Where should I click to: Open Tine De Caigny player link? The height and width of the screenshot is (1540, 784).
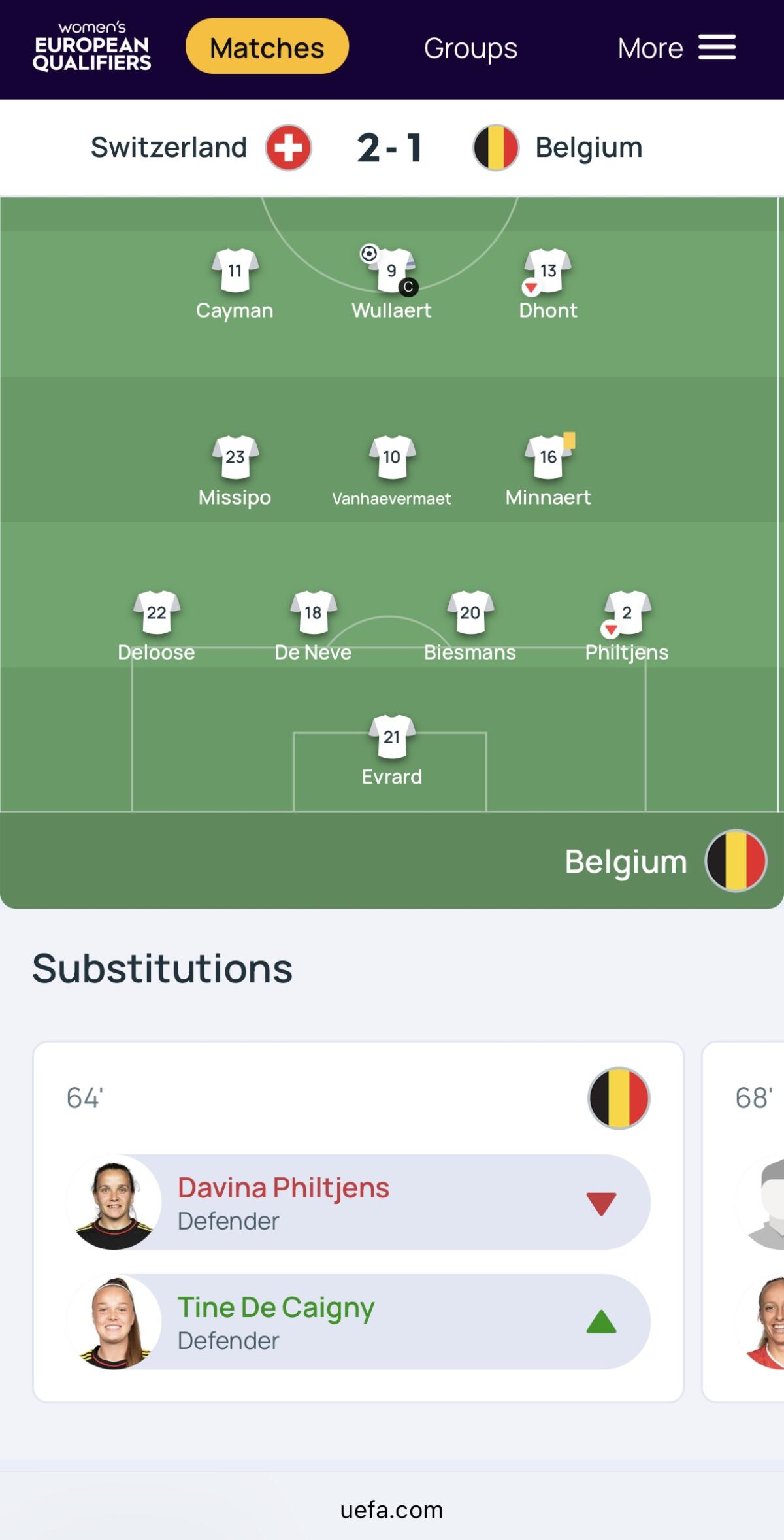(x=276, y=1308)
